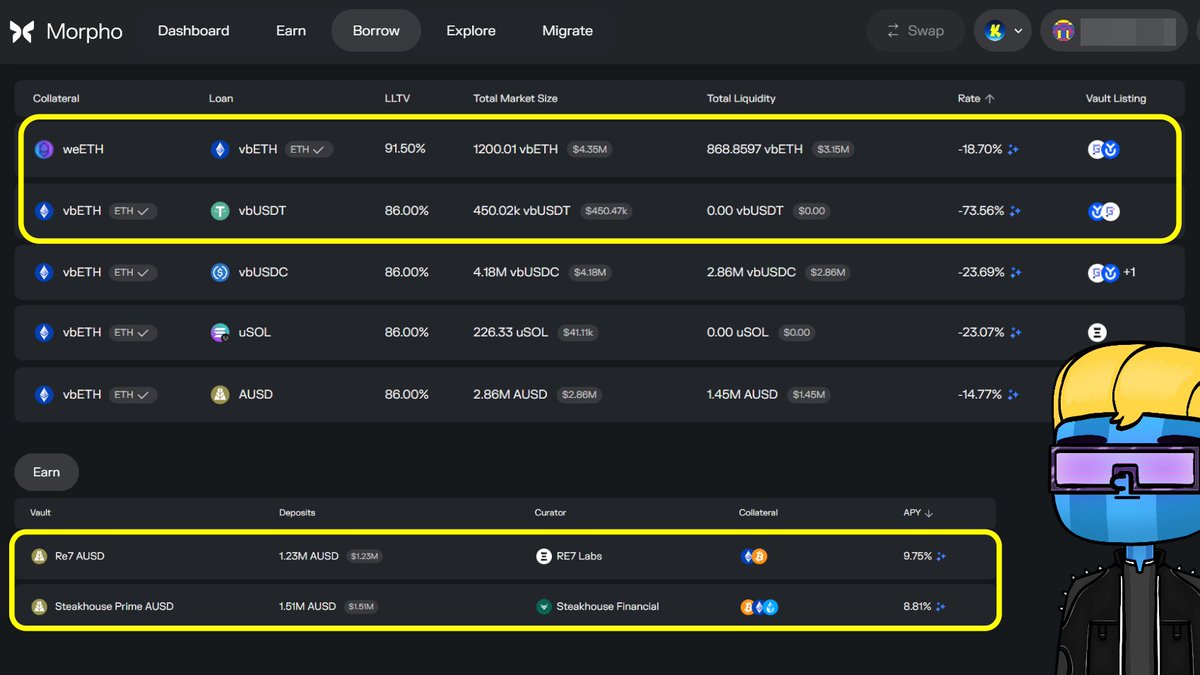Click the 868.8597 vbETH liquidity value
Screen dimensions: 1200x675
[755, 149]
